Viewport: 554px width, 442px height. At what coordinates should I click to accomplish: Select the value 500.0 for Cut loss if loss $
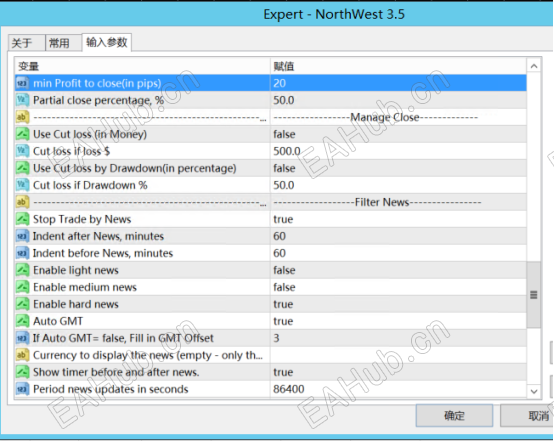(x=287, y=151)
